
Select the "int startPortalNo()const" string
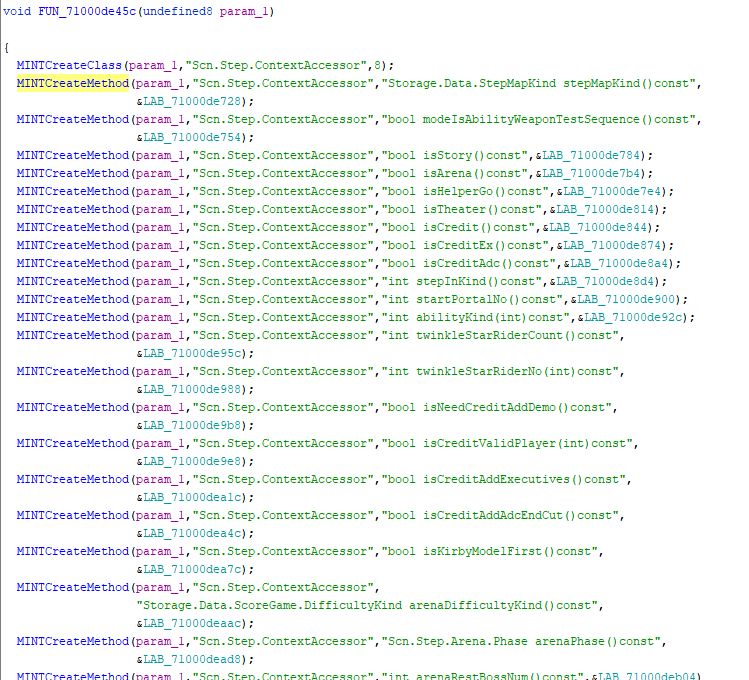[472, 299]
